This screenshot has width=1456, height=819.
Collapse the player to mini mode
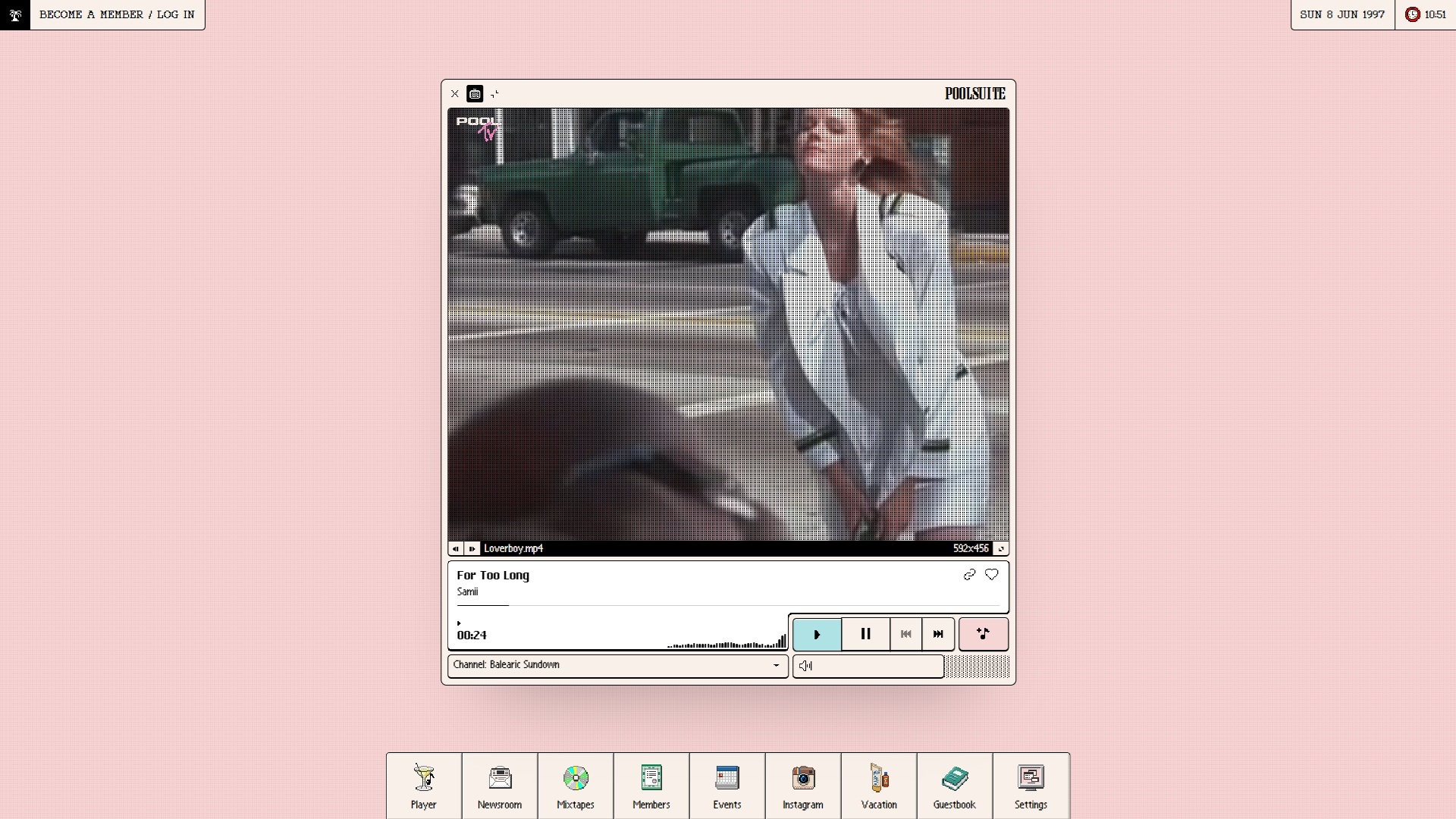tap(494, 94)
